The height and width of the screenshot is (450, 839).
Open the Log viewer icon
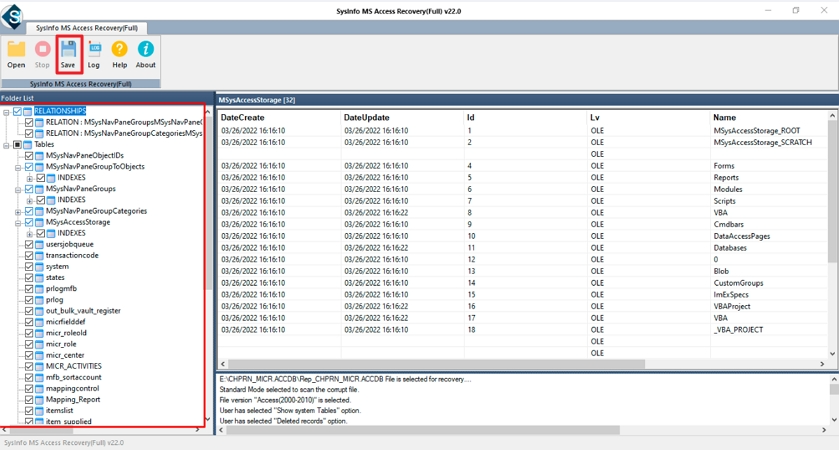tap(94, 54)
